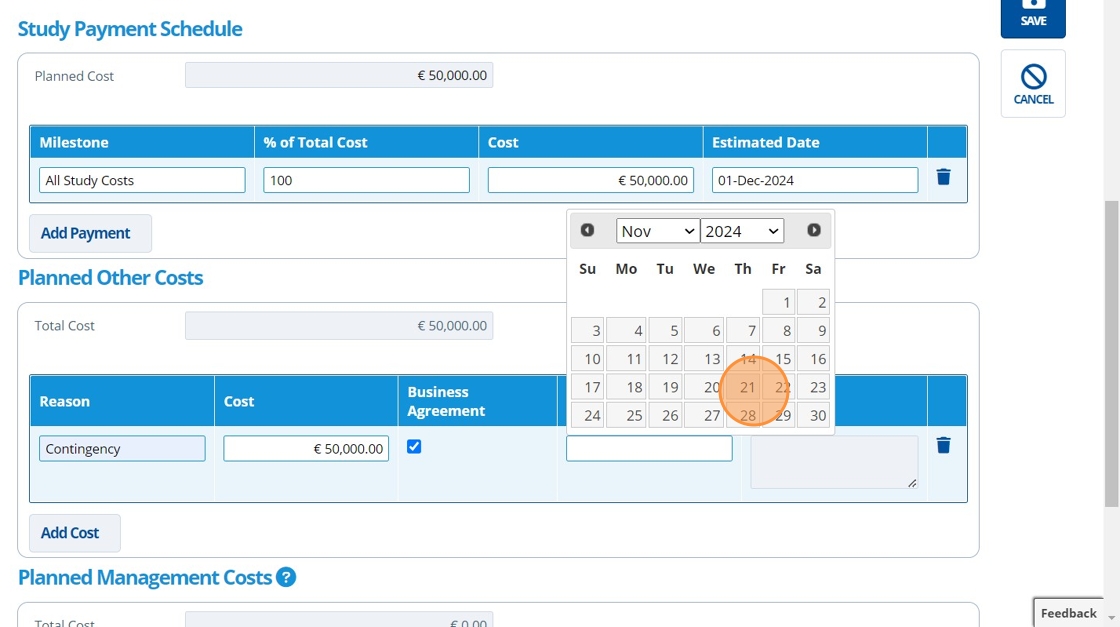Open the year dropdown showing 2024
This screenshot has height=627, width=1120.
click(x=741, y=231)
